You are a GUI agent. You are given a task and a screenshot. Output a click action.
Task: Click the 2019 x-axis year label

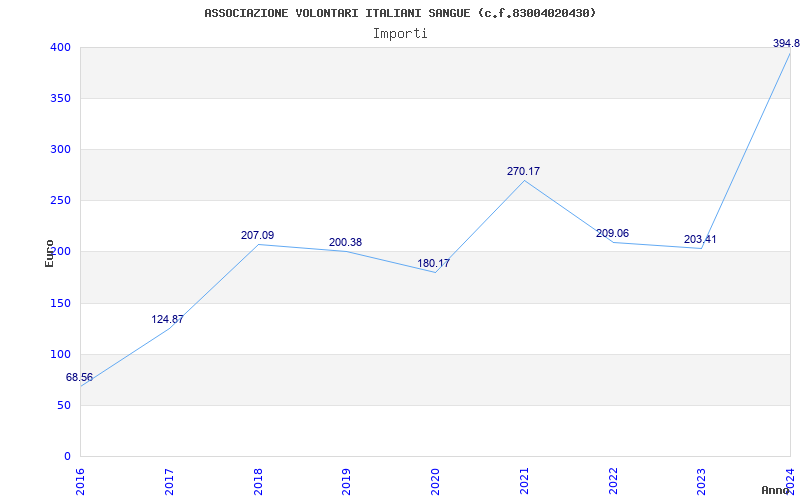[x=346, y=481]
